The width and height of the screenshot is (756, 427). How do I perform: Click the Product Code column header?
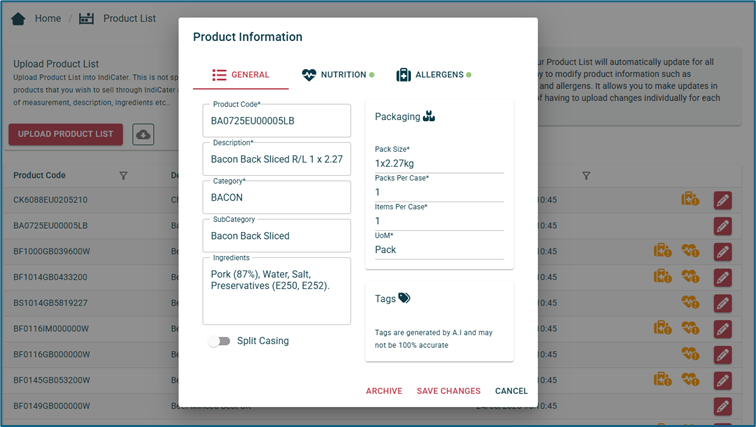[40, 175]
